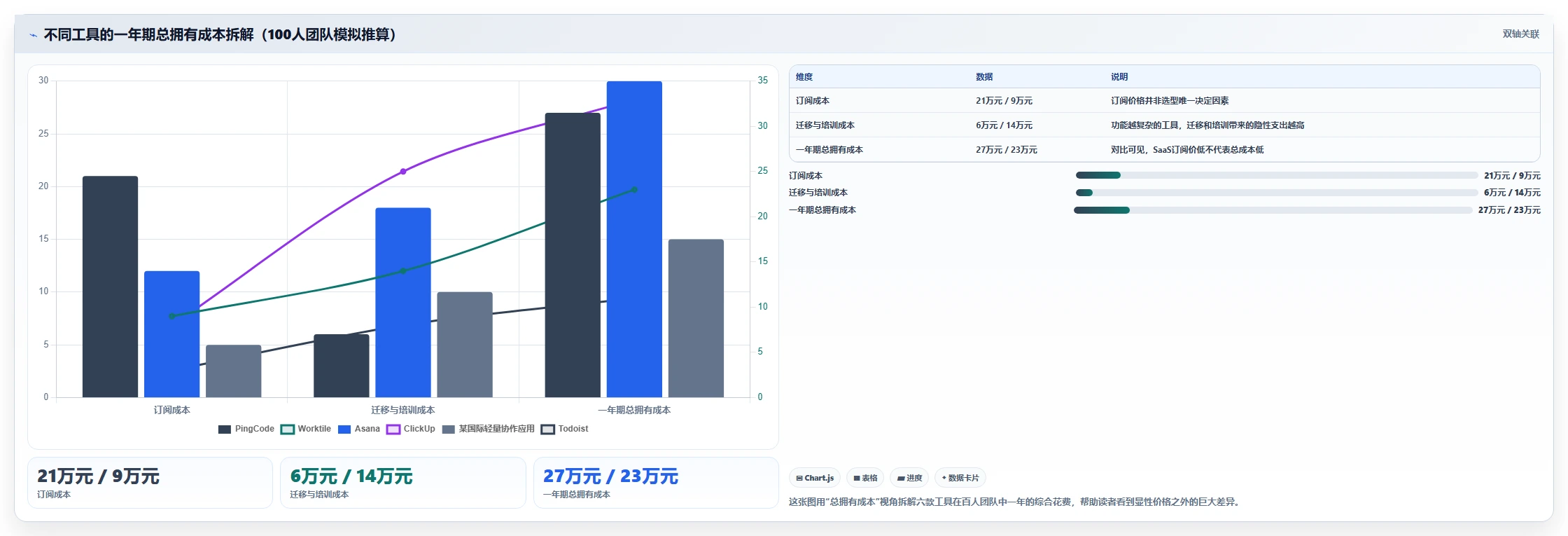Click the 进度 tag

pos(909,478)
